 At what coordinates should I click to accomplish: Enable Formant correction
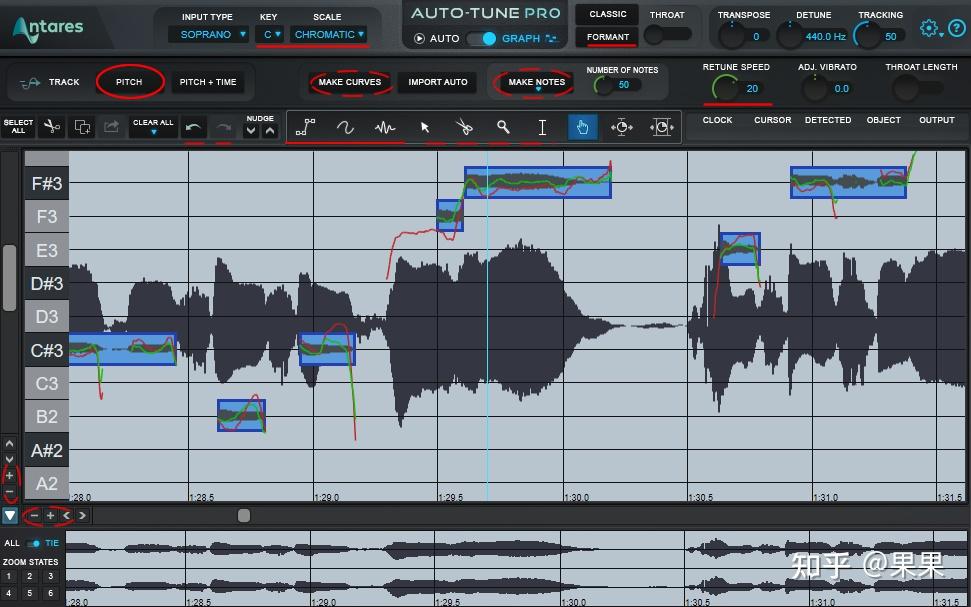point(607,37)
